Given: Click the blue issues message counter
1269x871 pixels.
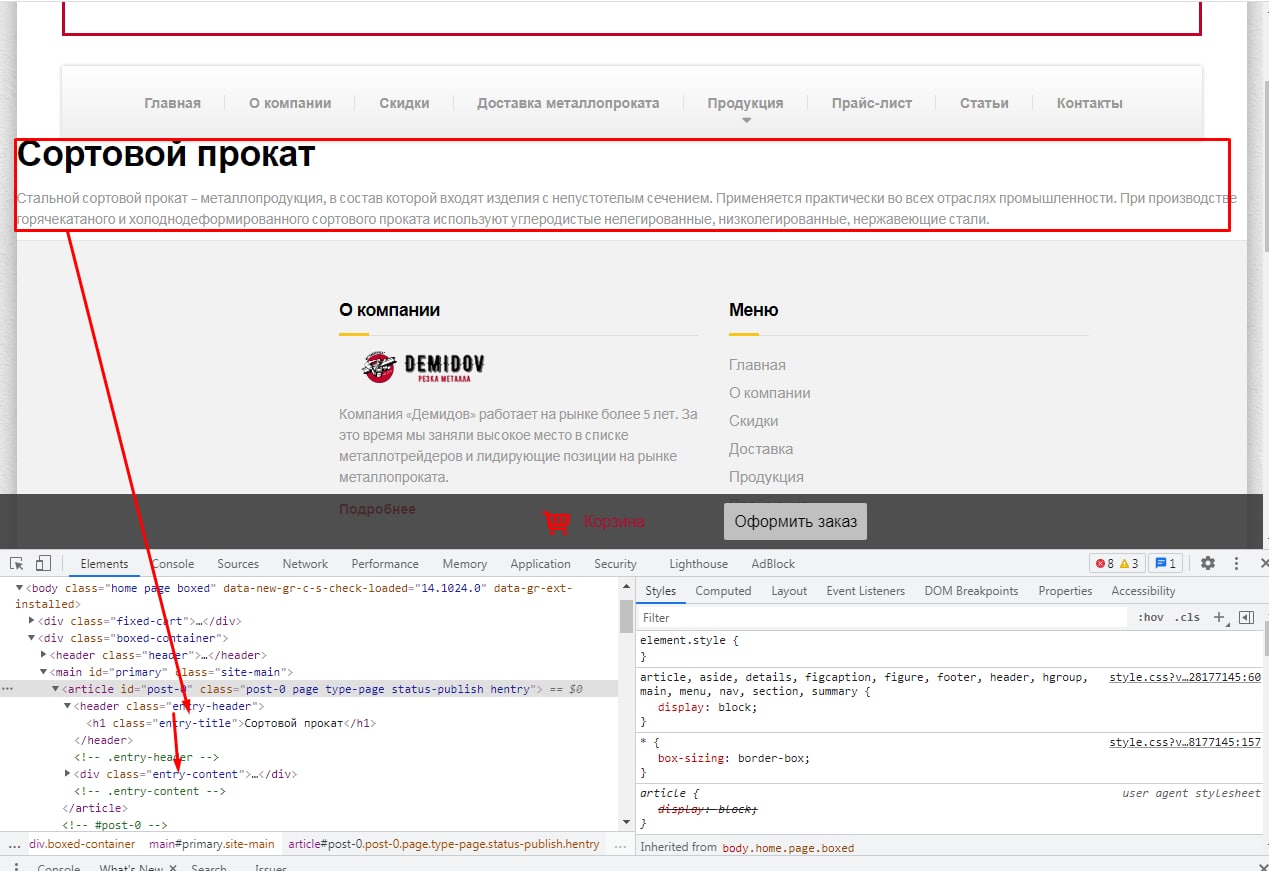Looking at the screenshot, I should click(x=1166, y=563).
